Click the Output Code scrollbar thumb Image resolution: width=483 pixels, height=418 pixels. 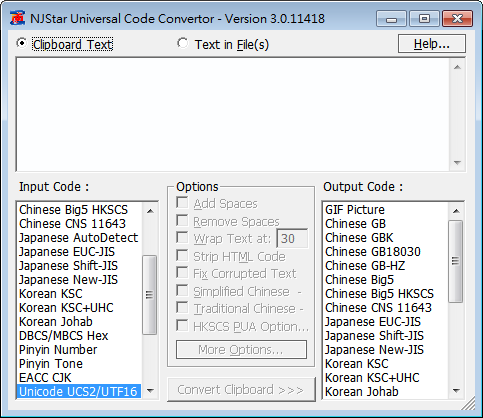[x=456, y=261]
